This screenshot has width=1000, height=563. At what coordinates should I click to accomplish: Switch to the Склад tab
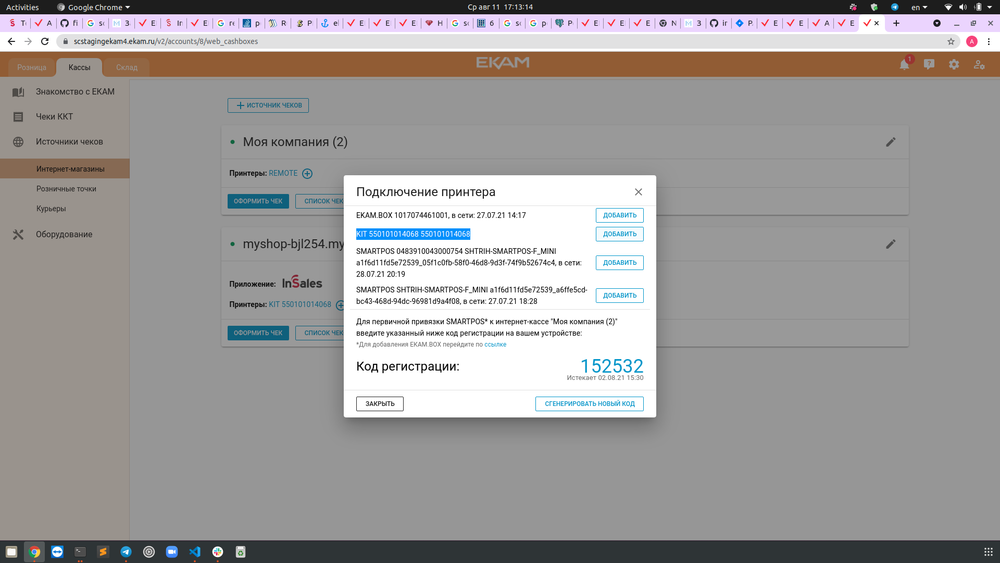click(127, 67)
